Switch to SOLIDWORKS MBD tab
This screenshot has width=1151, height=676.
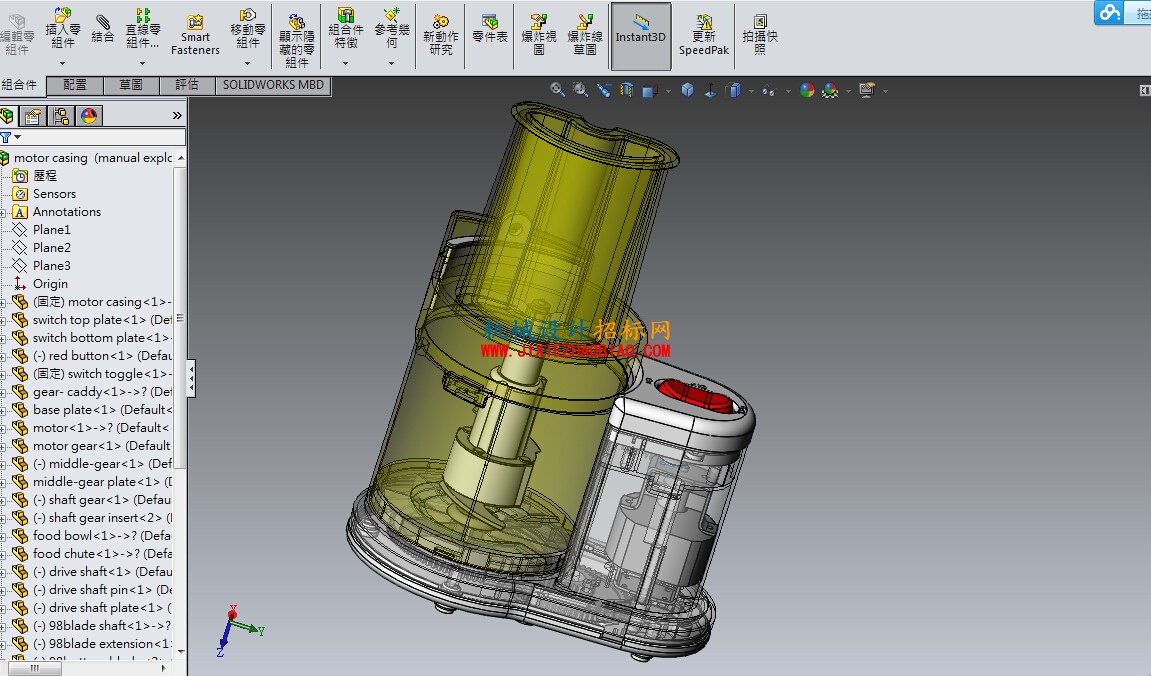(x=273, y=85)
